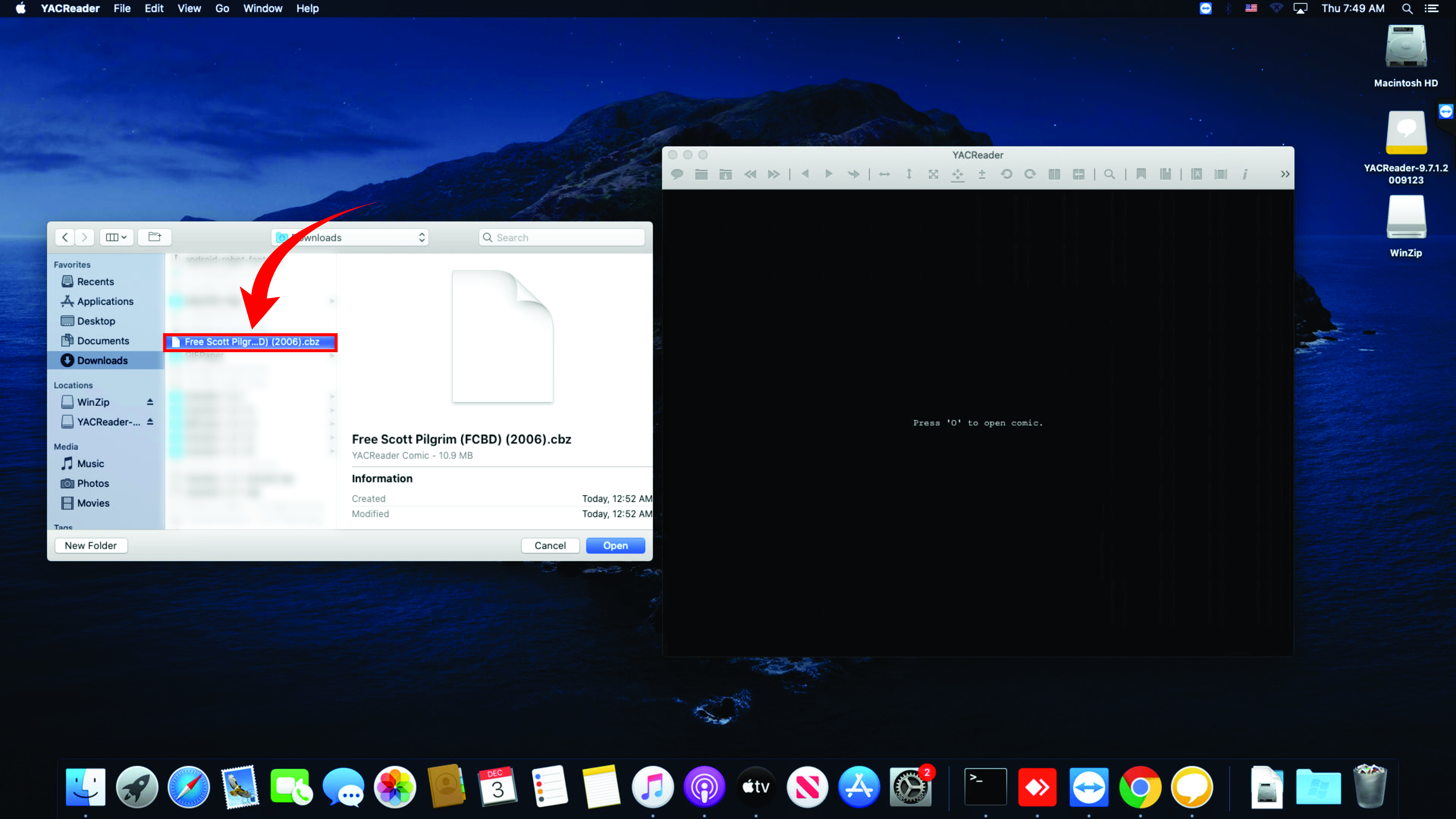The image size is (1456, 819).
Task: Click the set bookmark icon
Action: point(1141,174)
